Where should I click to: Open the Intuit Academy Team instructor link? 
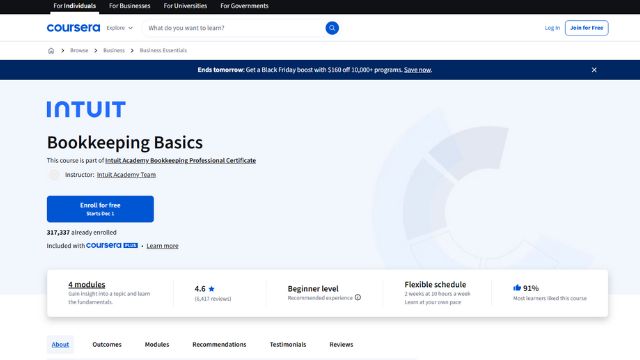pos(126,175)
